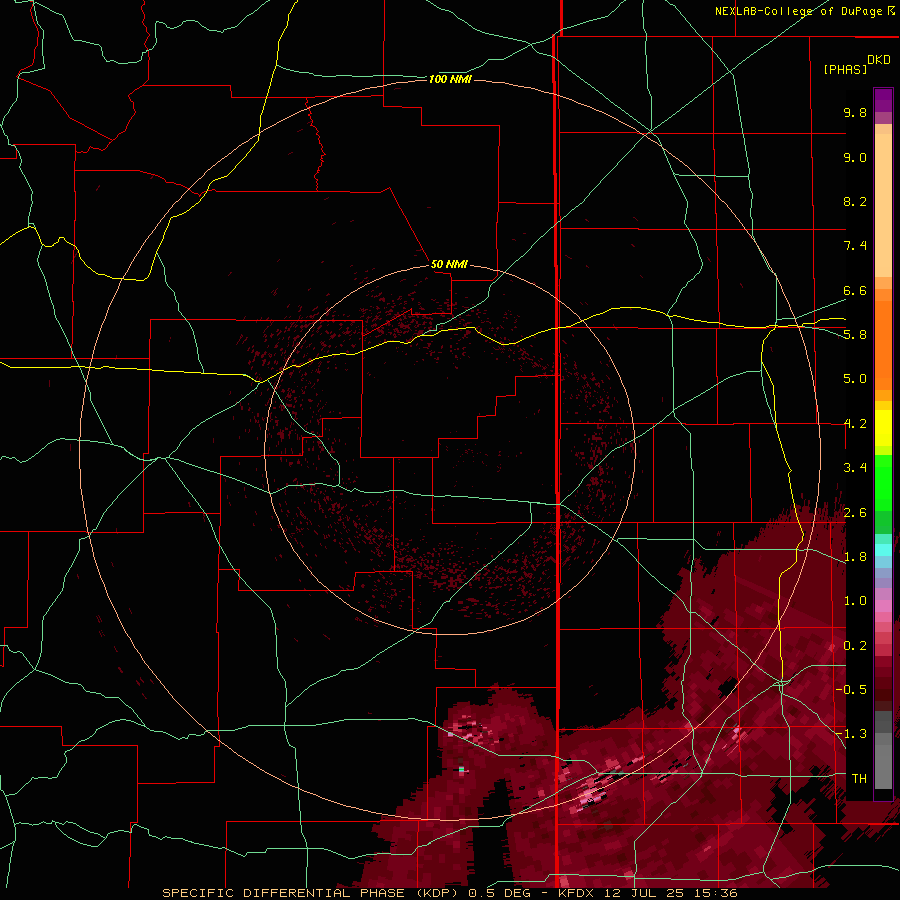Image resolution: width=900 pixels, height=900 pixels.
Task: Click the 0.2 scale value
Action: pyautogui.click(x=855, y=646)
